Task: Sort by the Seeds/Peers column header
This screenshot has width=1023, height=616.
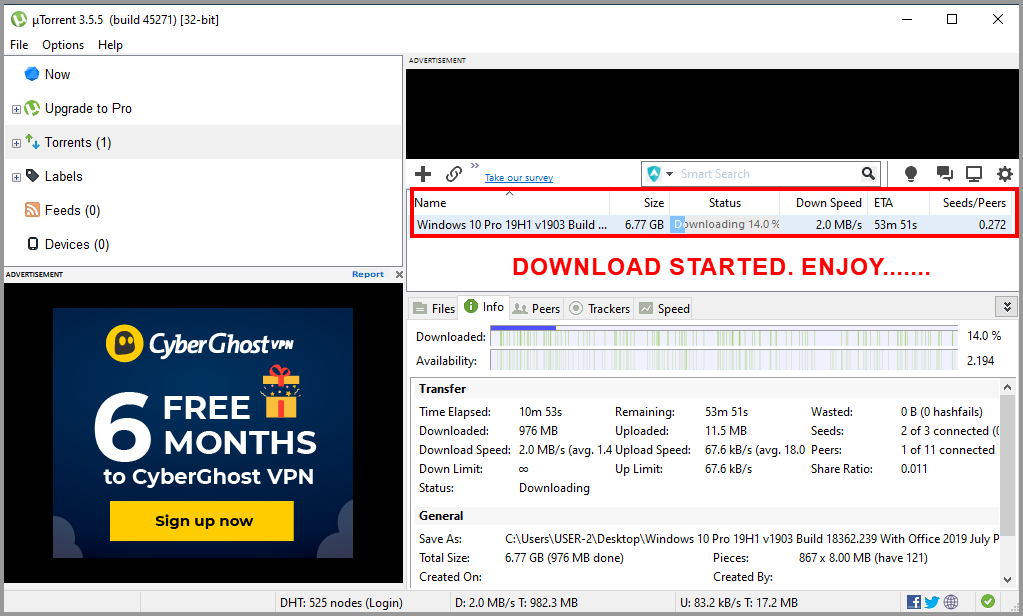Action: tap(970, 203)
